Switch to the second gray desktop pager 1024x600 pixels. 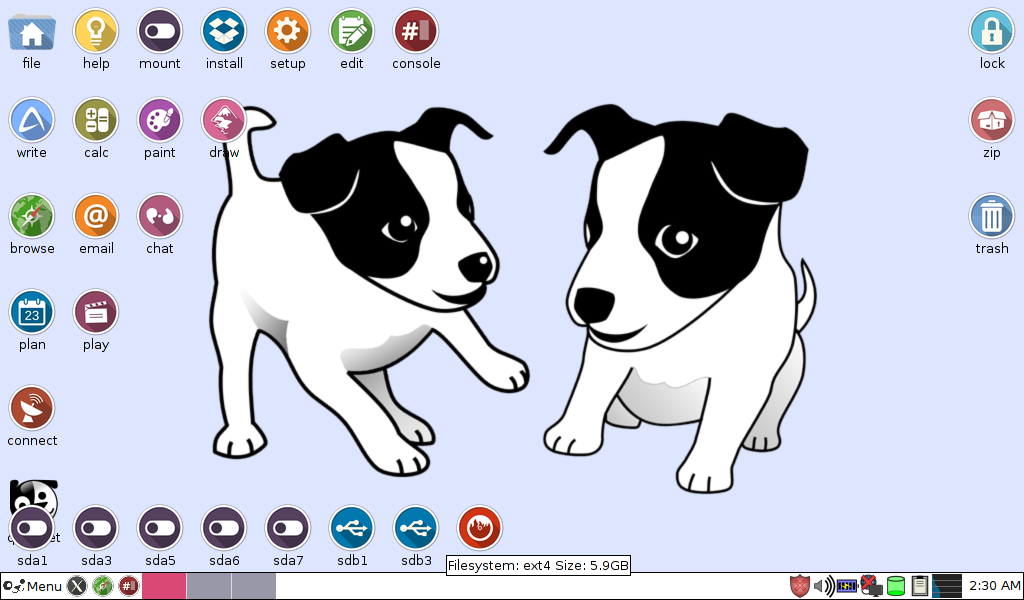click(x=209, y=586)
